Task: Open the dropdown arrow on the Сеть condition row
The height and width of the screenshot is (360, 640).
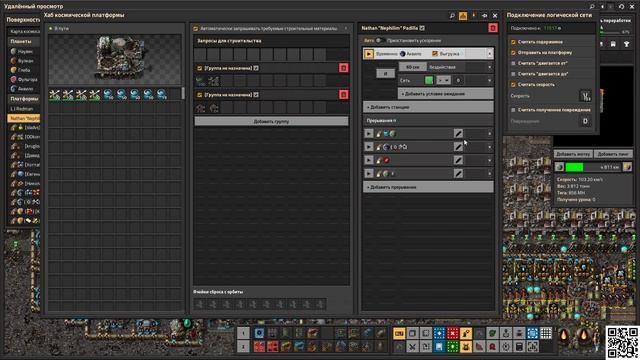Action: click(489, 80)
